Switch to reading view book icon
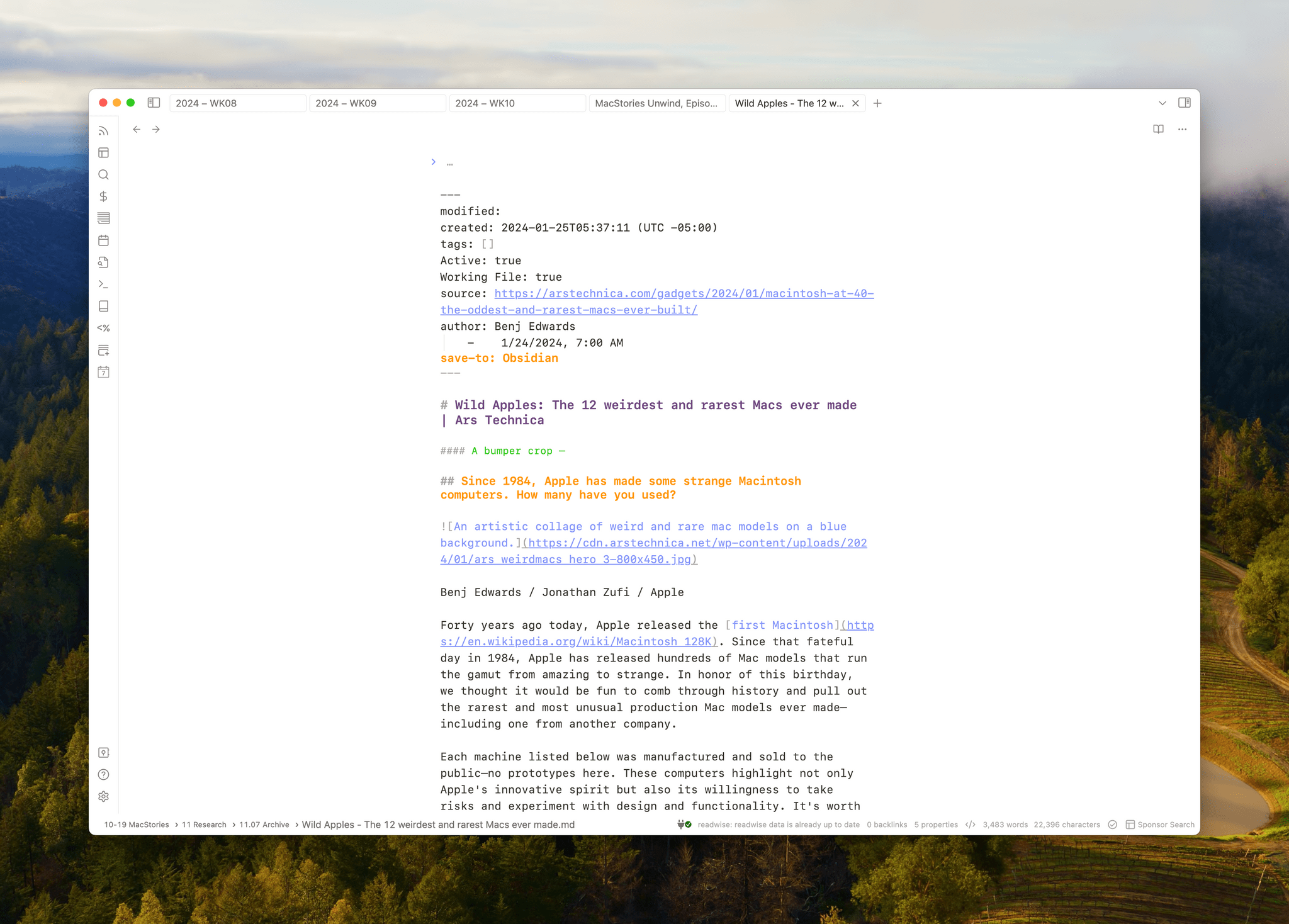This screenshot has width=1289, height=924. pyautogui.click(x=1158, y=129)
